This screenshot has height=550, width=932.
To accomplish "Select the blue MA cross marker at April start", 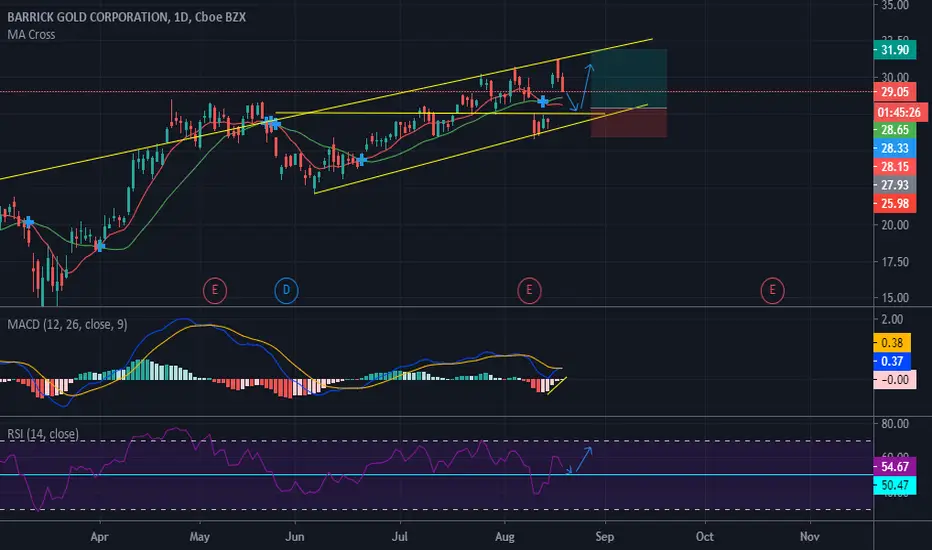I will pos(100,245).
